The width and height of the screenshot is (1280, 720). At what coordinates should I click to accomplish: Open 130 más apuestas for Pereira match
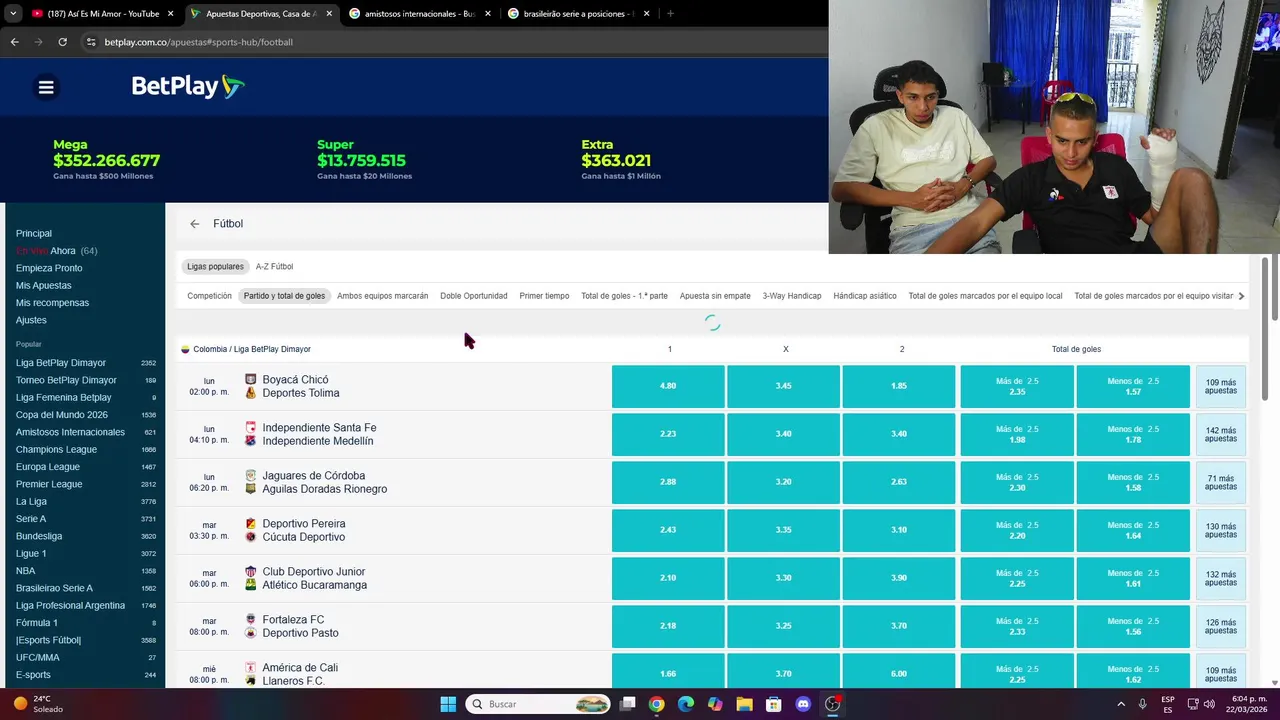[x=1220, y=530]
